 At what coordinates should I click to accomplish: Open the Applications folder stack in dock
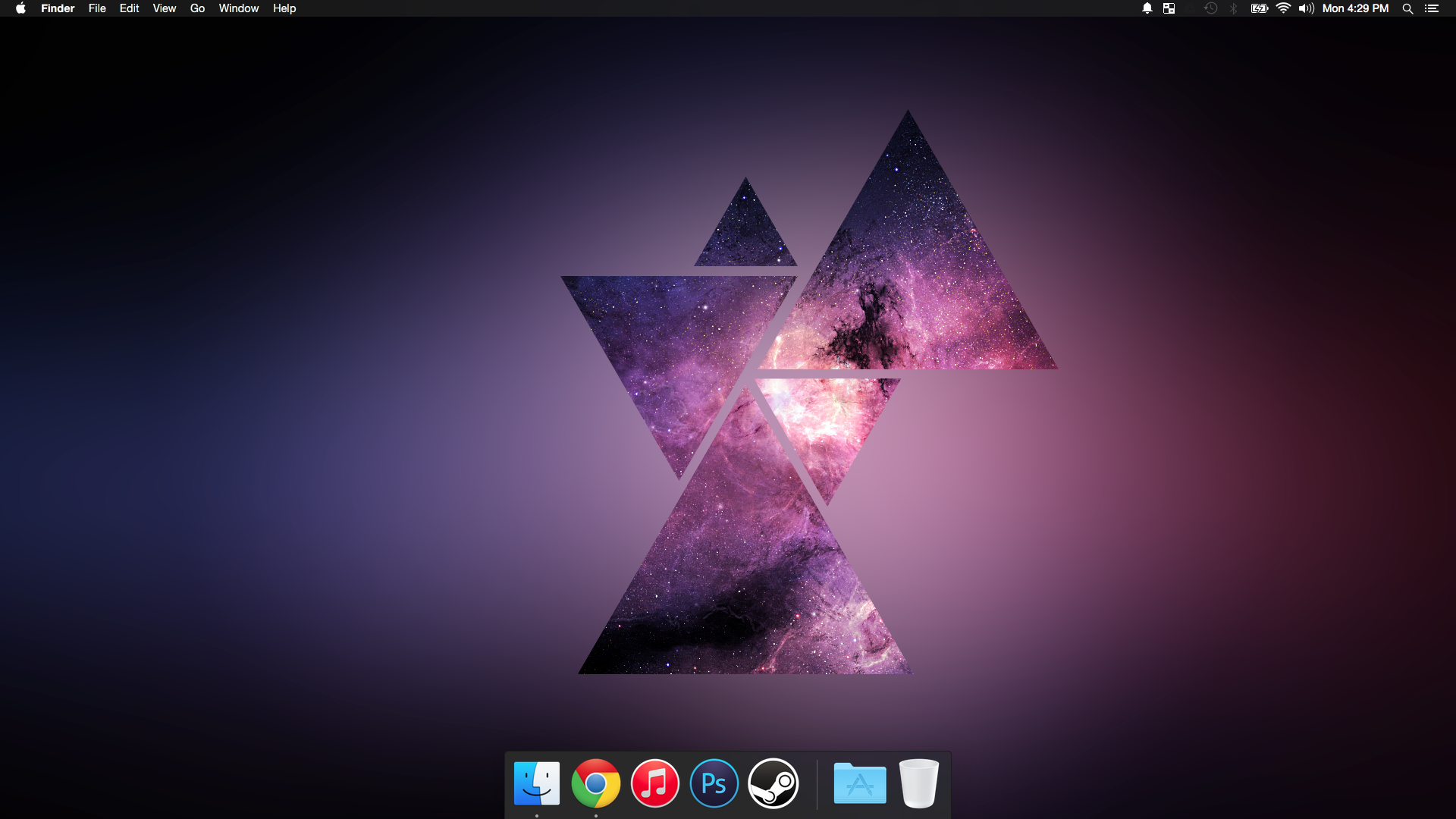(x=860, y=783)
